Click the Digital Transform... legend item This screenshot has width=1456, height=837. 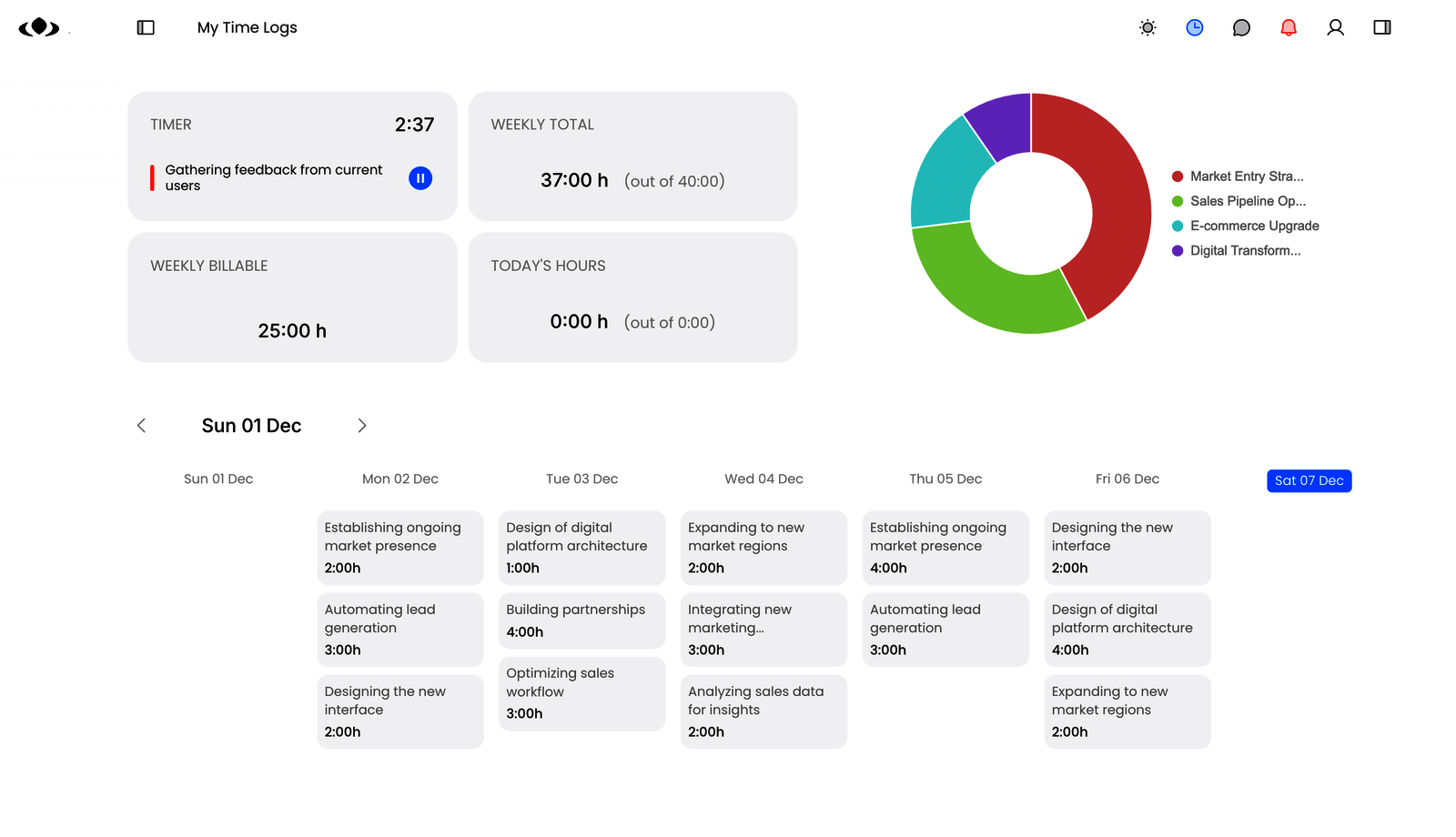coord(1245,251)
